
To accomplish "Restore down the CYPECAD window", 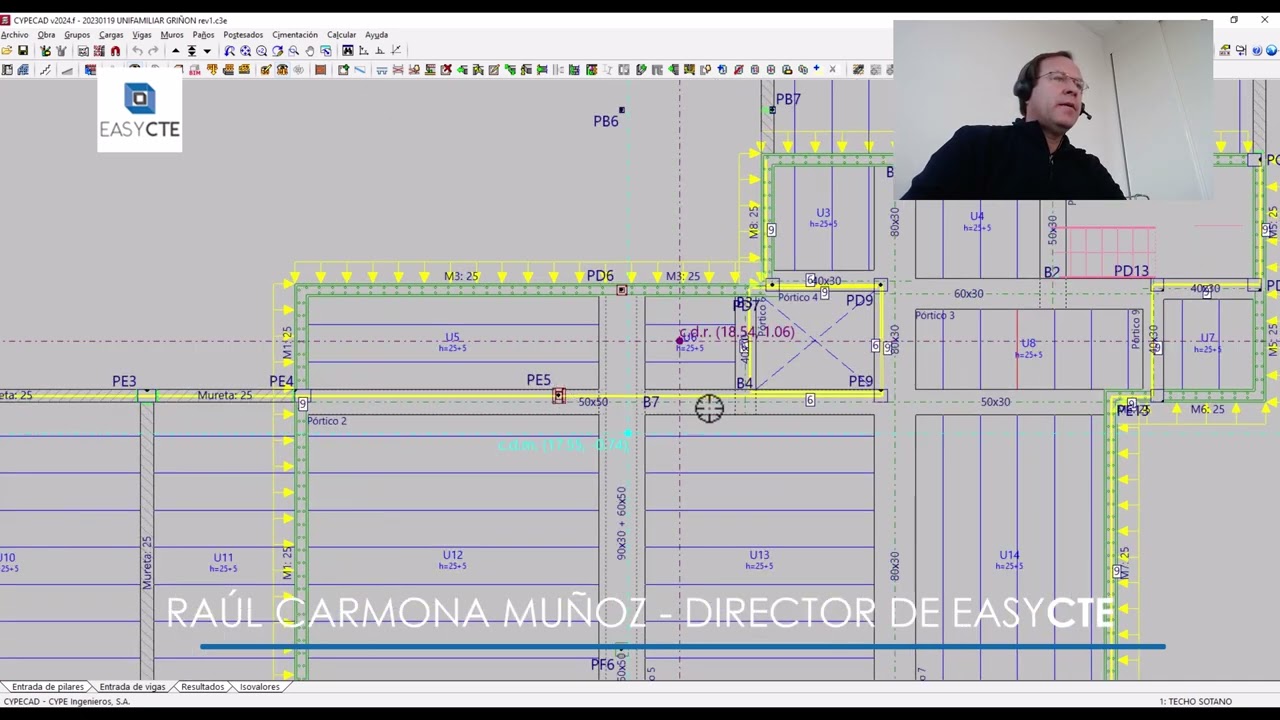I will click(x=1234, y=19).
